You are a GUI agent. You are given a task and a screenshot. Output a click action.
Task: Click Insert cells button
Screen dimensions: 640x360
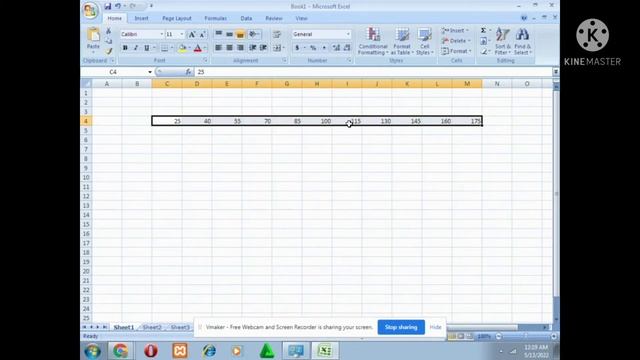[x=455, y=31]
